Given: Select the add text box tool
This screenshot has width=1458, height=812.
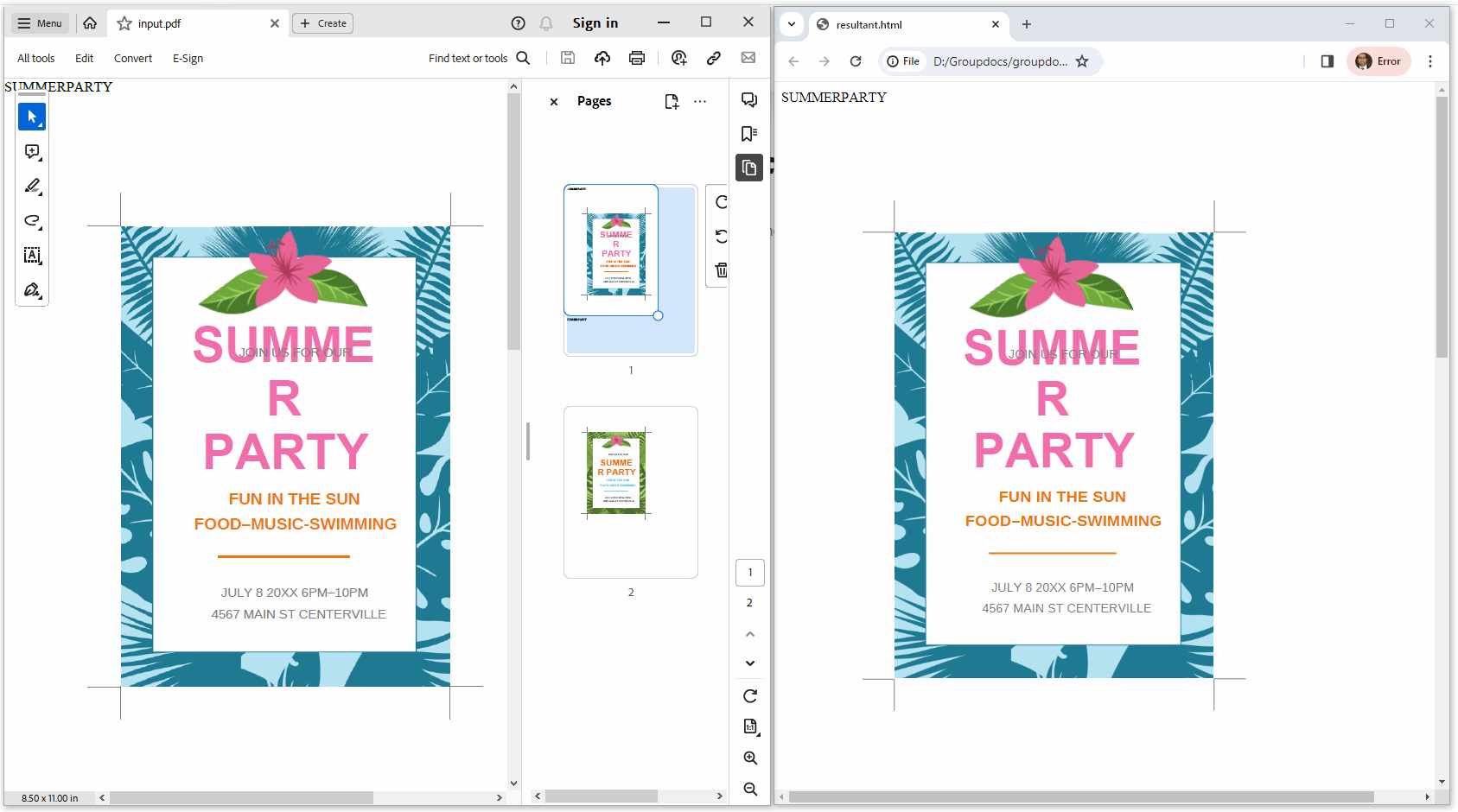Looking at the screenshot, I should (x=31, y=256).
